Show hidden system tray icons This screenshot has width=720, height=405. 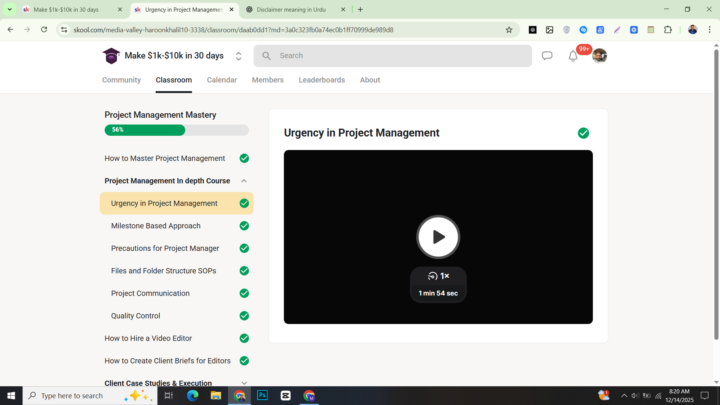coord(624,395)
